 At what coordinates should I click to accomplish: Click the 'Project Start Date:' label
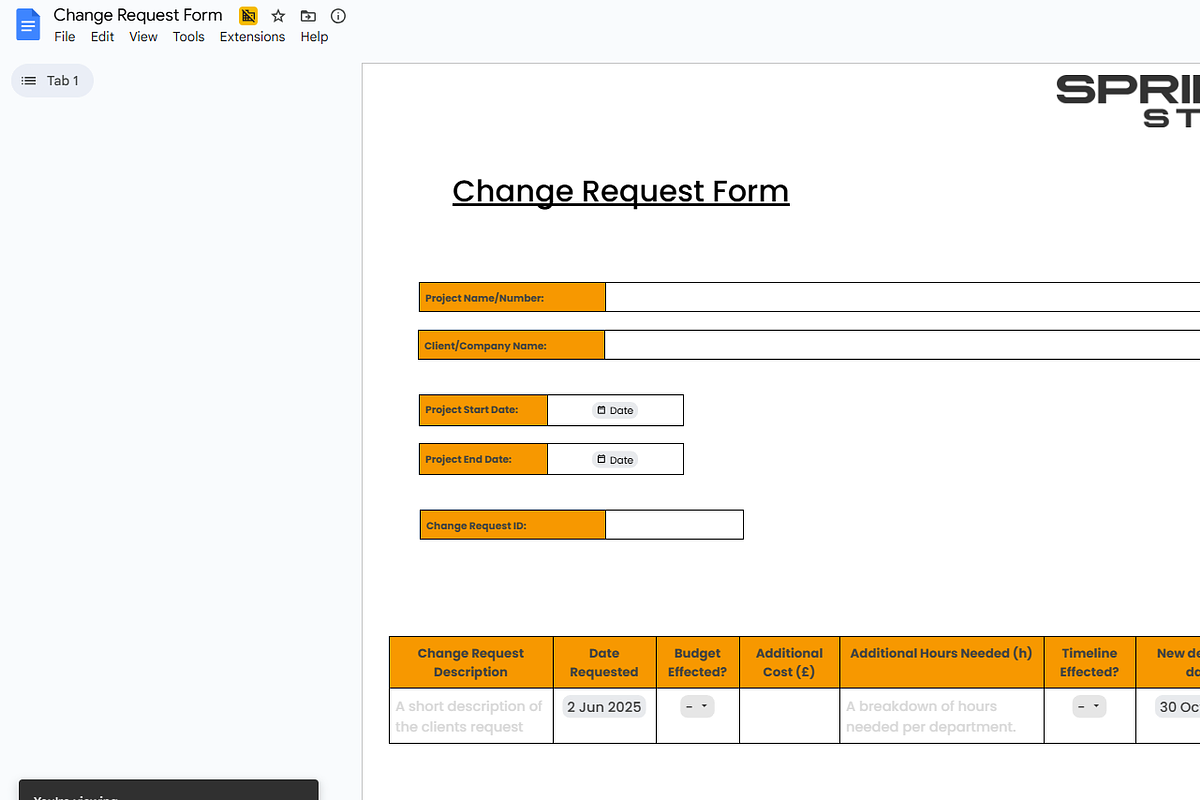coord(471,410)
